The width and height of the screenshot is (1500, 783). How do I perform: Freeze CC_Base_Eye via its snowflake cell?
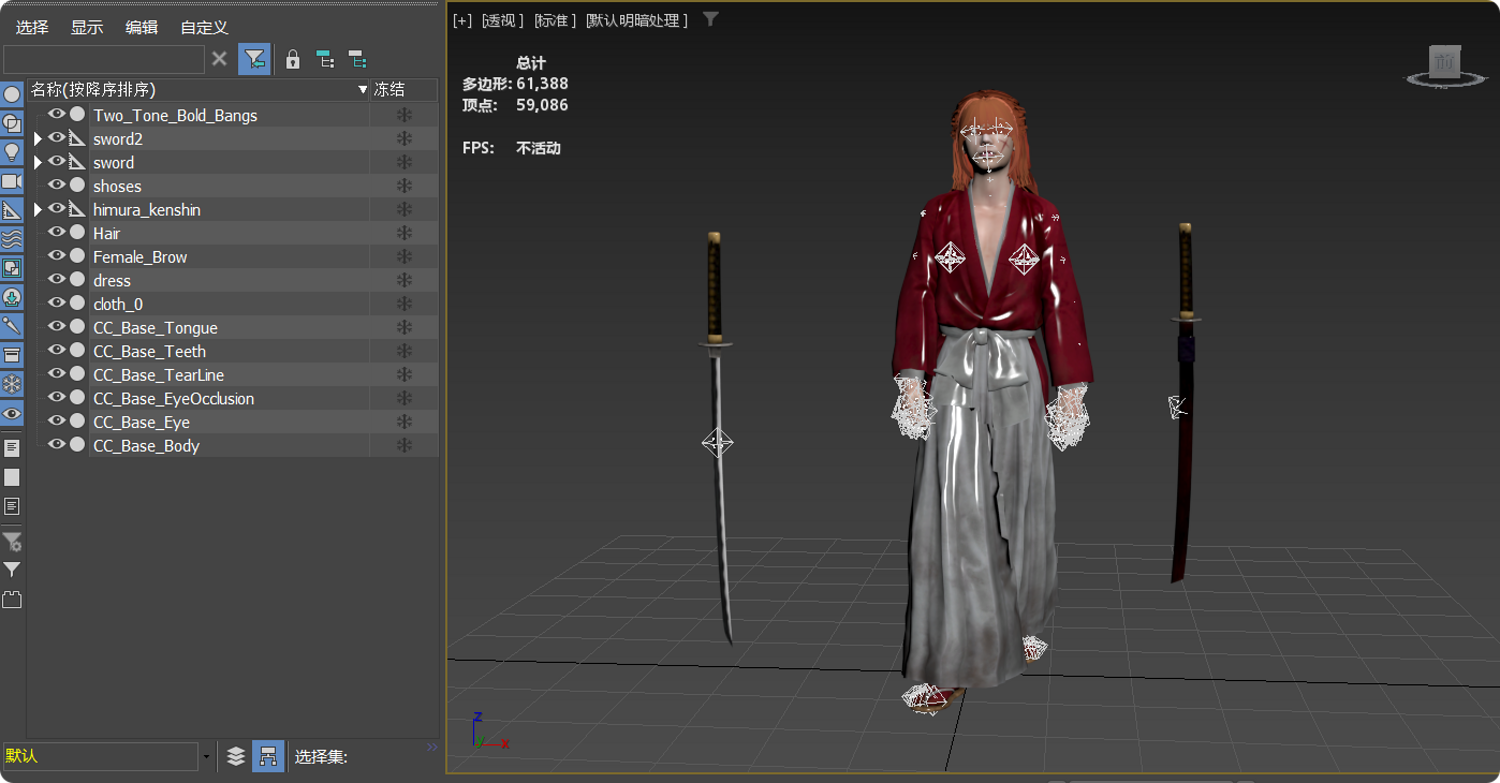tap(404, 422)
